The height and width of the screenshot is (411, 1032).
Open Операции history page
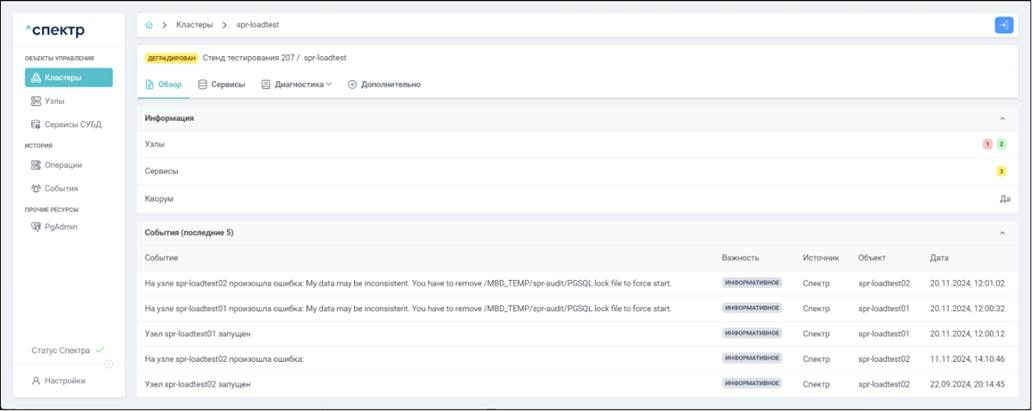tap(62, 165)
